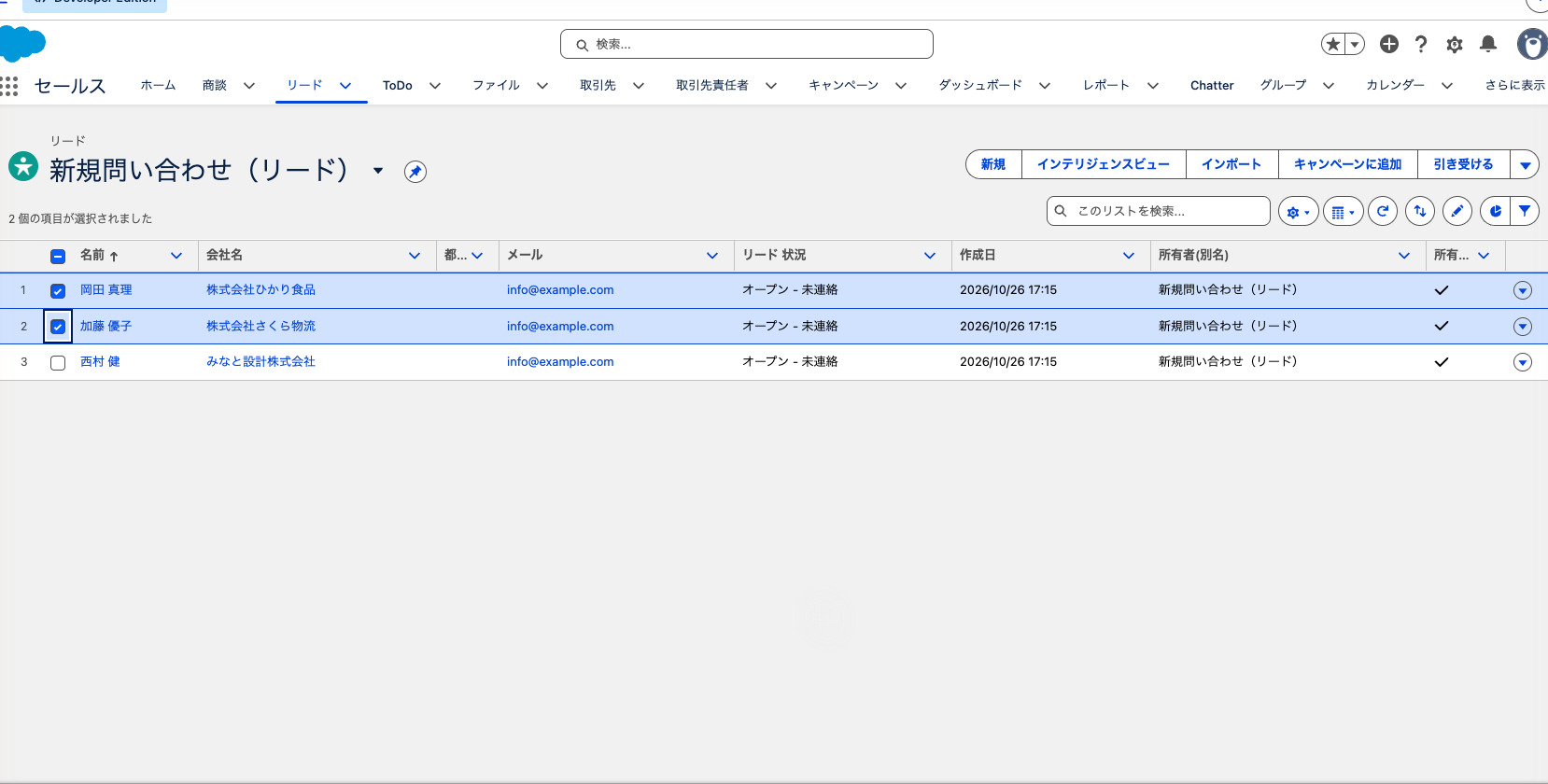This screenshot has height=784, width=1548.
Task: Open the App Launcher dots grid
Action: 9,86
